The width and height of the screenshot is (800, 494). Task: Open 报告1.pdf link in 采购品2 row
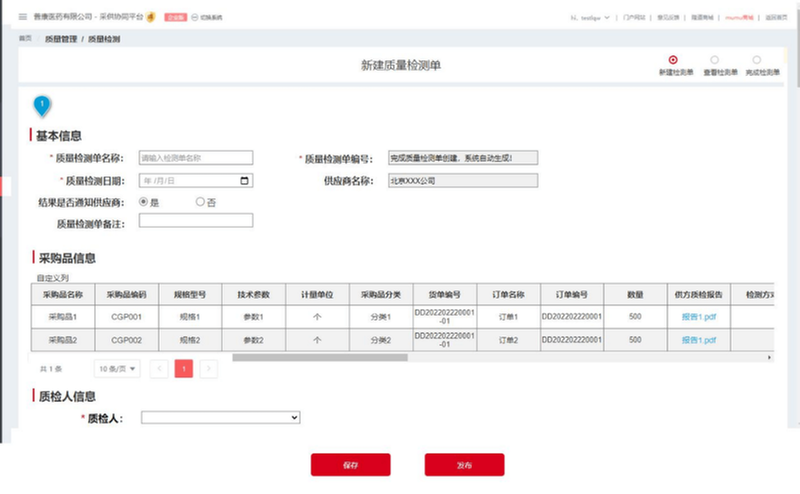(x=698, y=340)
